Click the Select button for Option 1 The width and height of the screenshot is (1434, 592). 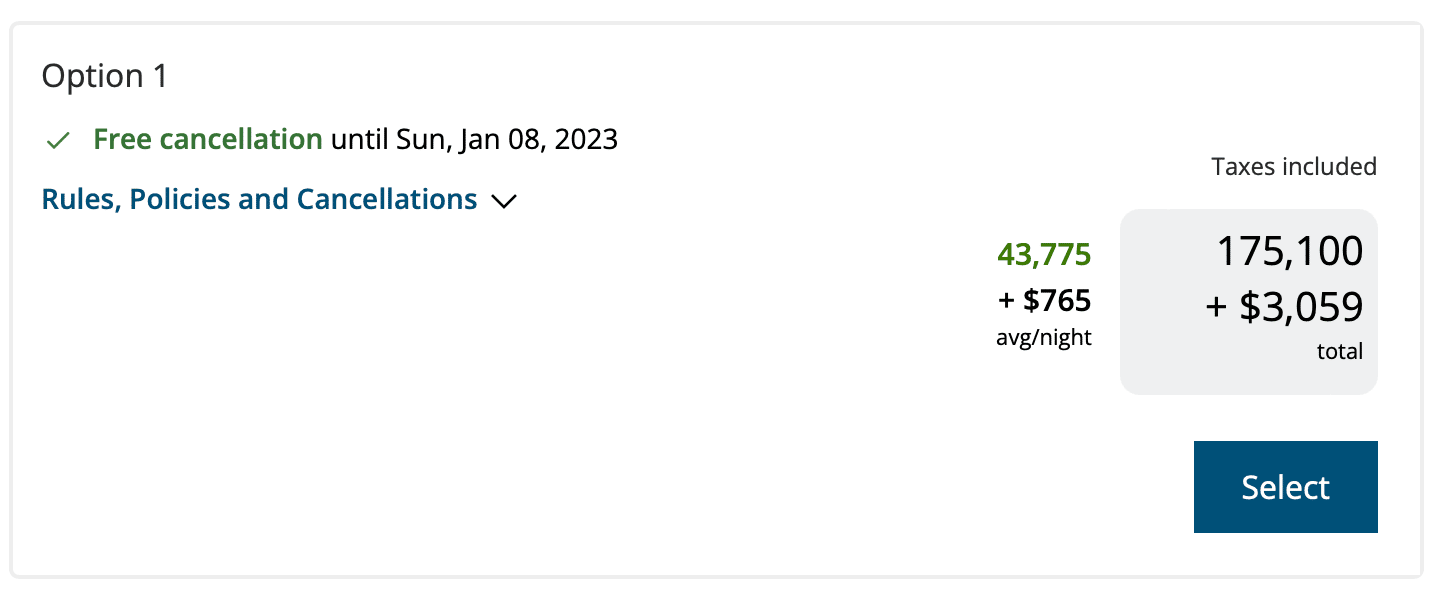[1285, 487]
